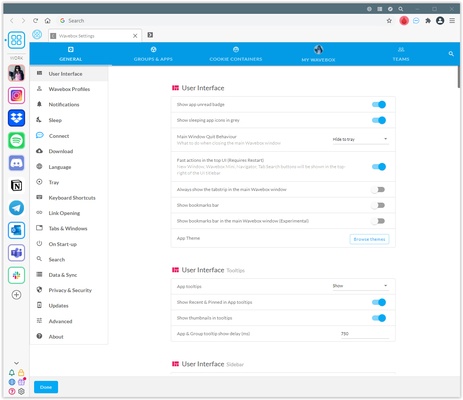The width and height of the screenshot is (463, 400).
Task: Click the profile photo avatar in sidebar
Action: [16, 73]
